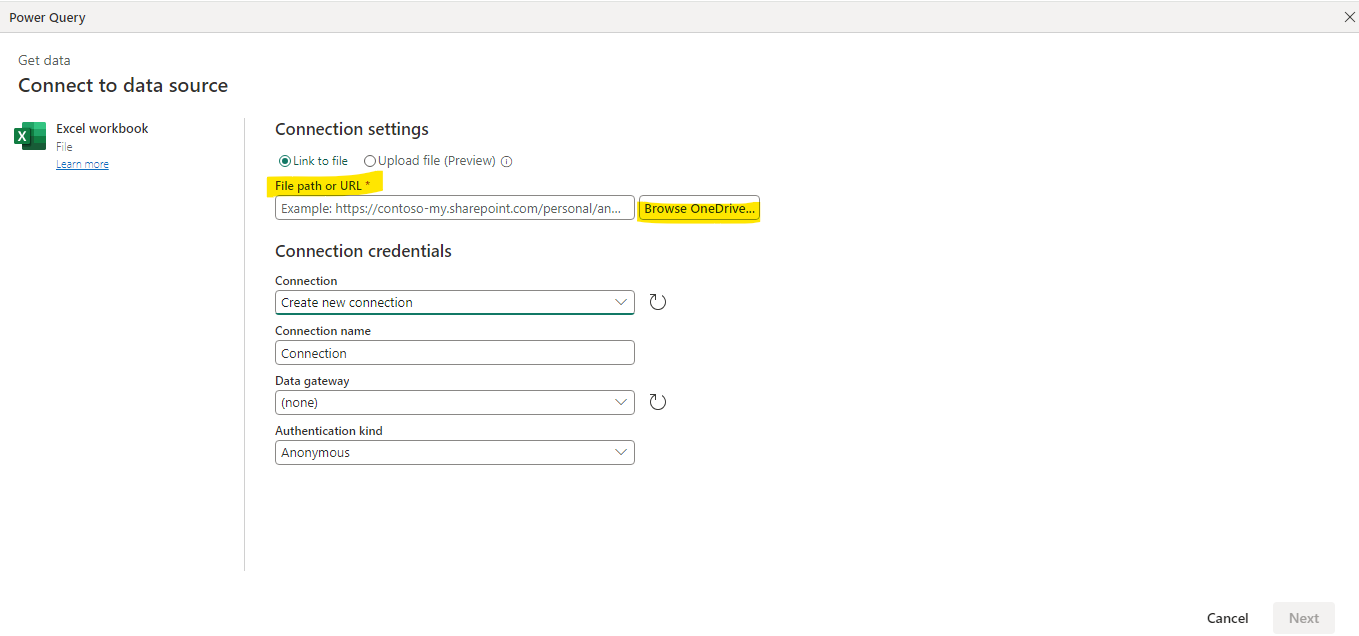Select the Link to file option
The width and height of the screenshot is (1359, 636).
tap(284, 160)
